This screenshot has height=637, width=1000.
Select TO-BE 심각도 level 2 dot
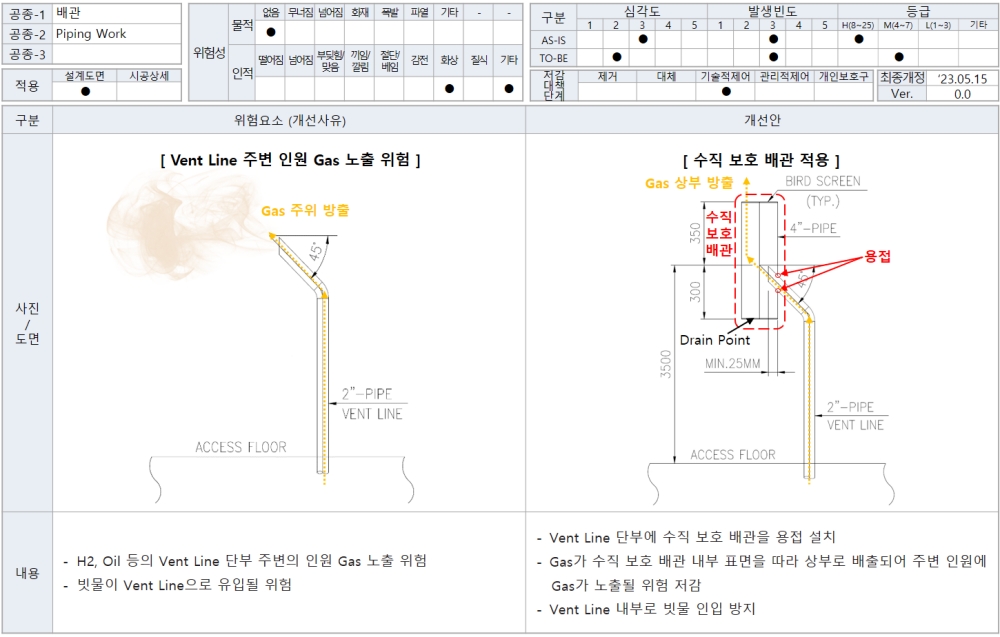click(x=617, y=57)
